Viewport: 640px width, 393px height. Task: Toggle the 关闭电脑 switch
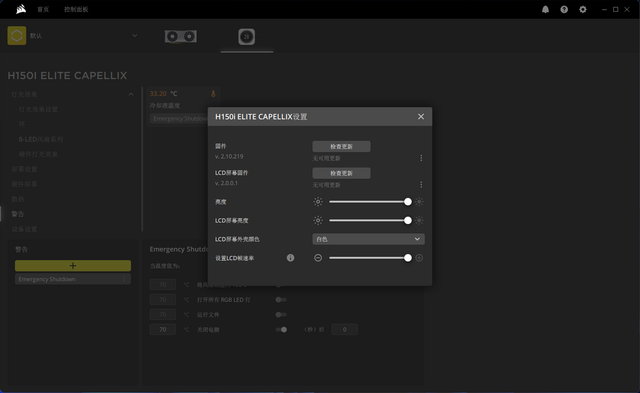[281, 329]
